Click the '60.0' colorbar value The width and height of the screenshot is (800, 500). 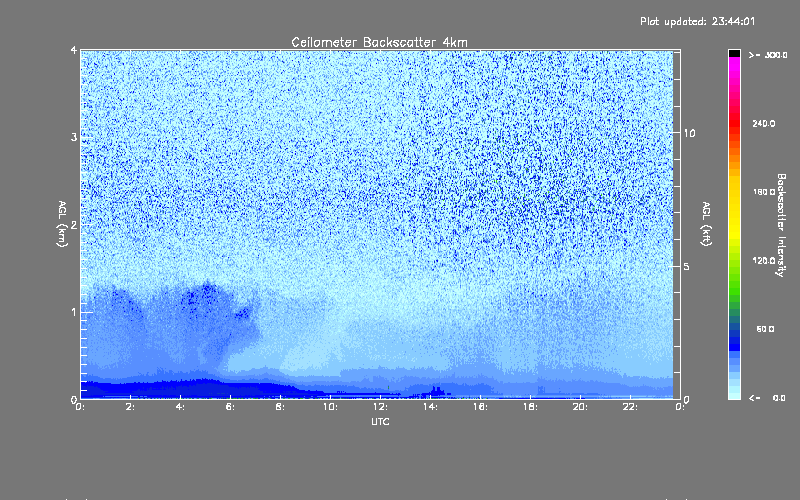coord(765,330)
